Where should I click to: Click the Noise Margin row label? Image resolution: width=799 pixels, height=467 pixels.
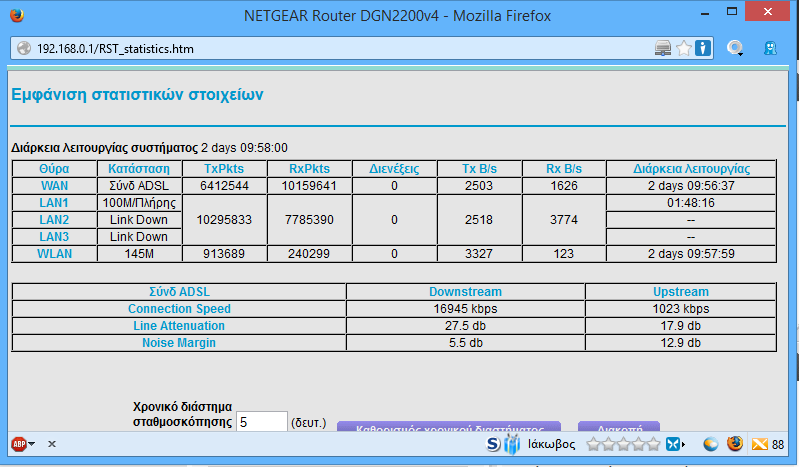click(179, 343)
